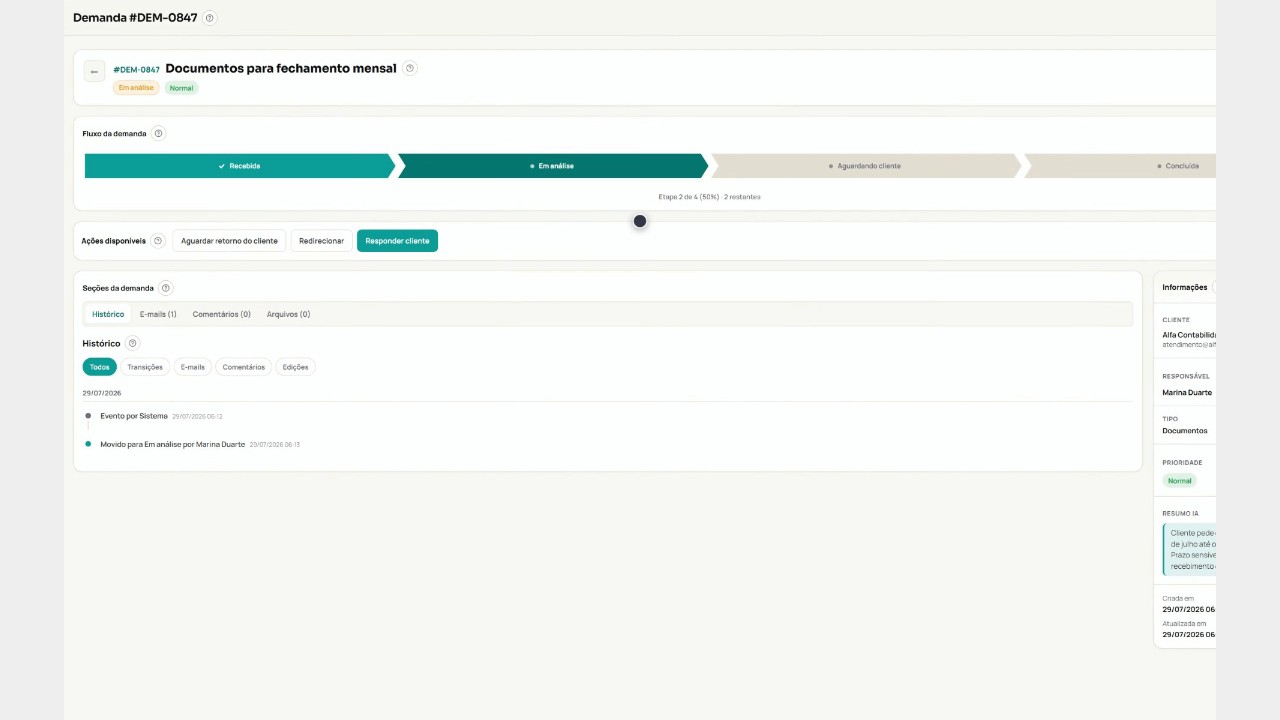The image size is (1280, 720).
Task: Click the back arrow beside #DEM-0847
Action: [x=94, y=71]
